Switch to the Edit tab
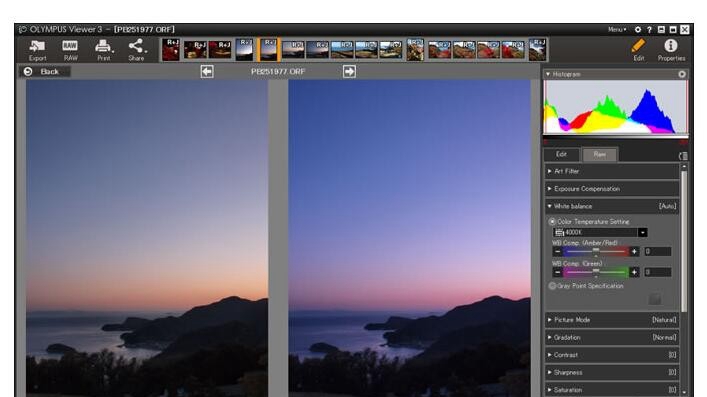 561,154
